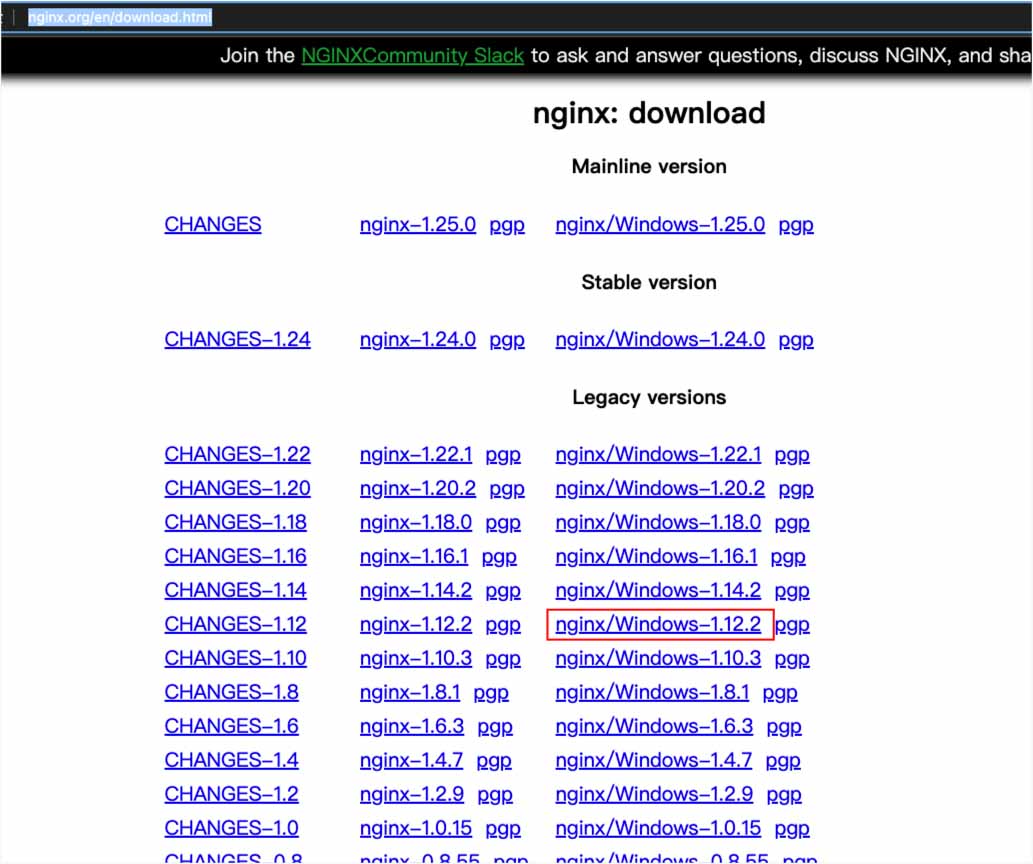Open pgp signature beside nginx-1.22.1 source
The height and width of the screenshot is (864, 1033).
pyautogui.click(x=503, y=455)
